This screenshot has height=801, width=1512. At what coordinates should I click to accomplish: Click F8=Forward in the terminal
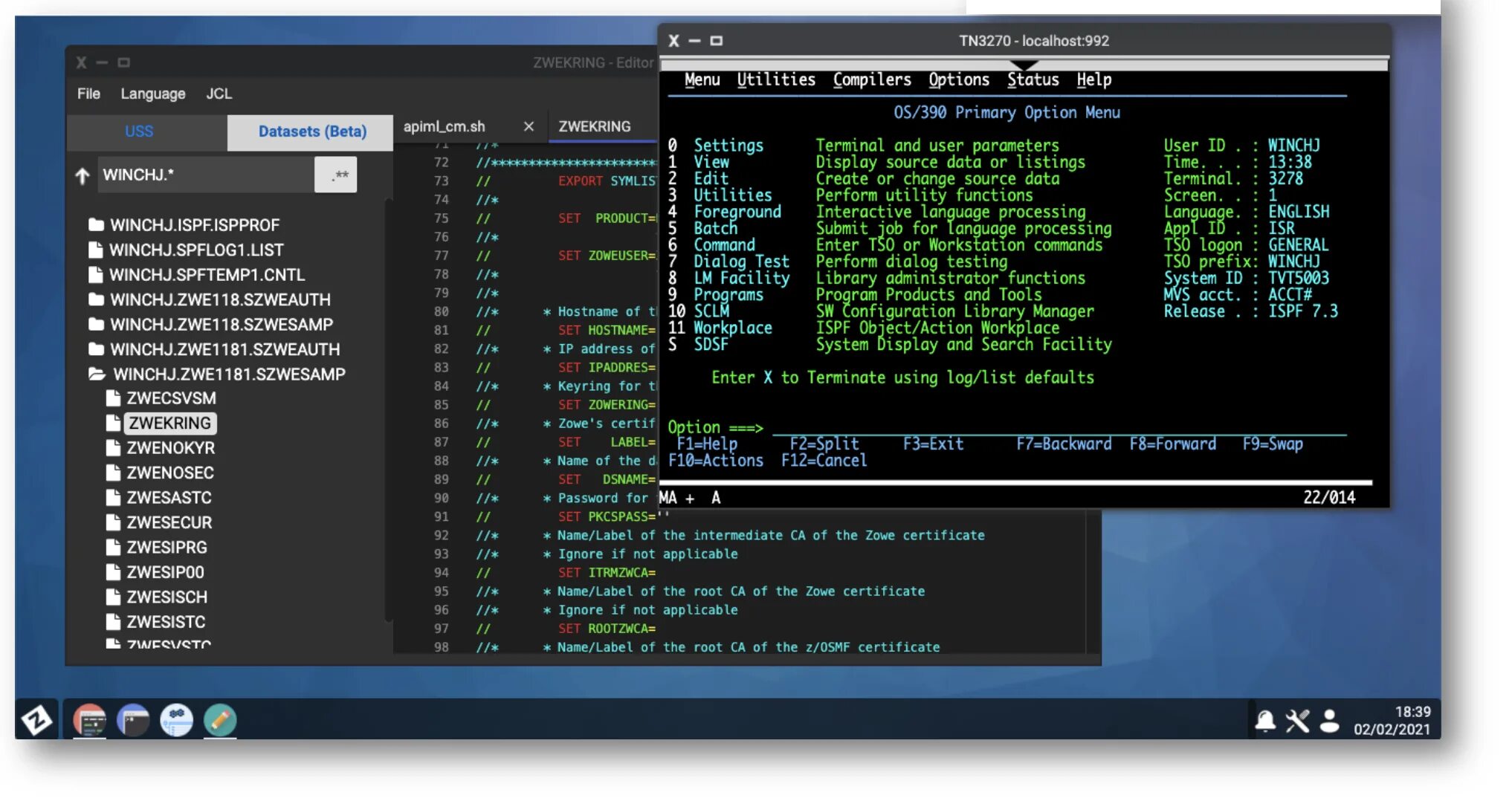pos(1172,444)
